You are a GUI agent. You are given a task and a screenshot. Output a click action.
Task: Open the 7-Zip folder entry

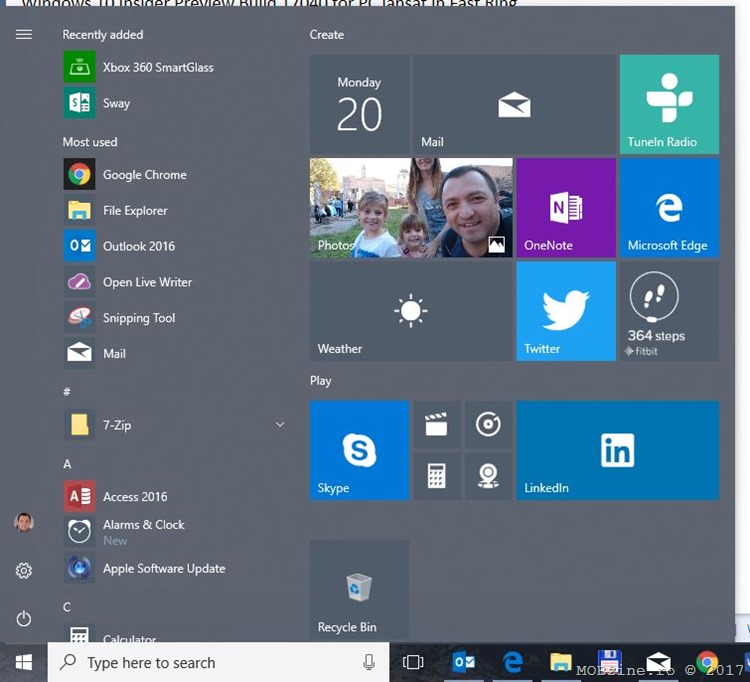pyautogui.click(x=175, y=425)
